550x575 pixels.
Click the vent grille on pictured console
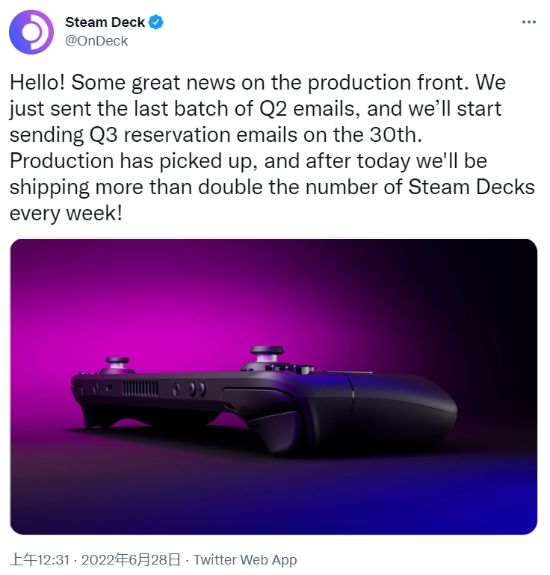(140, 389)
